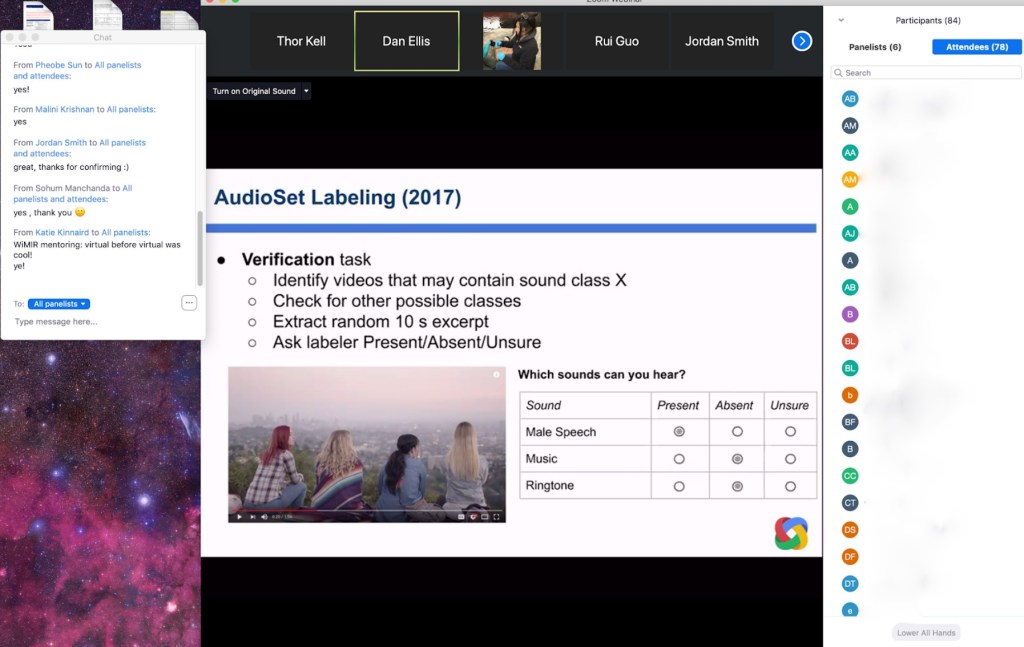Click Katie Kinnaird's name in chat

coord(62,232)
